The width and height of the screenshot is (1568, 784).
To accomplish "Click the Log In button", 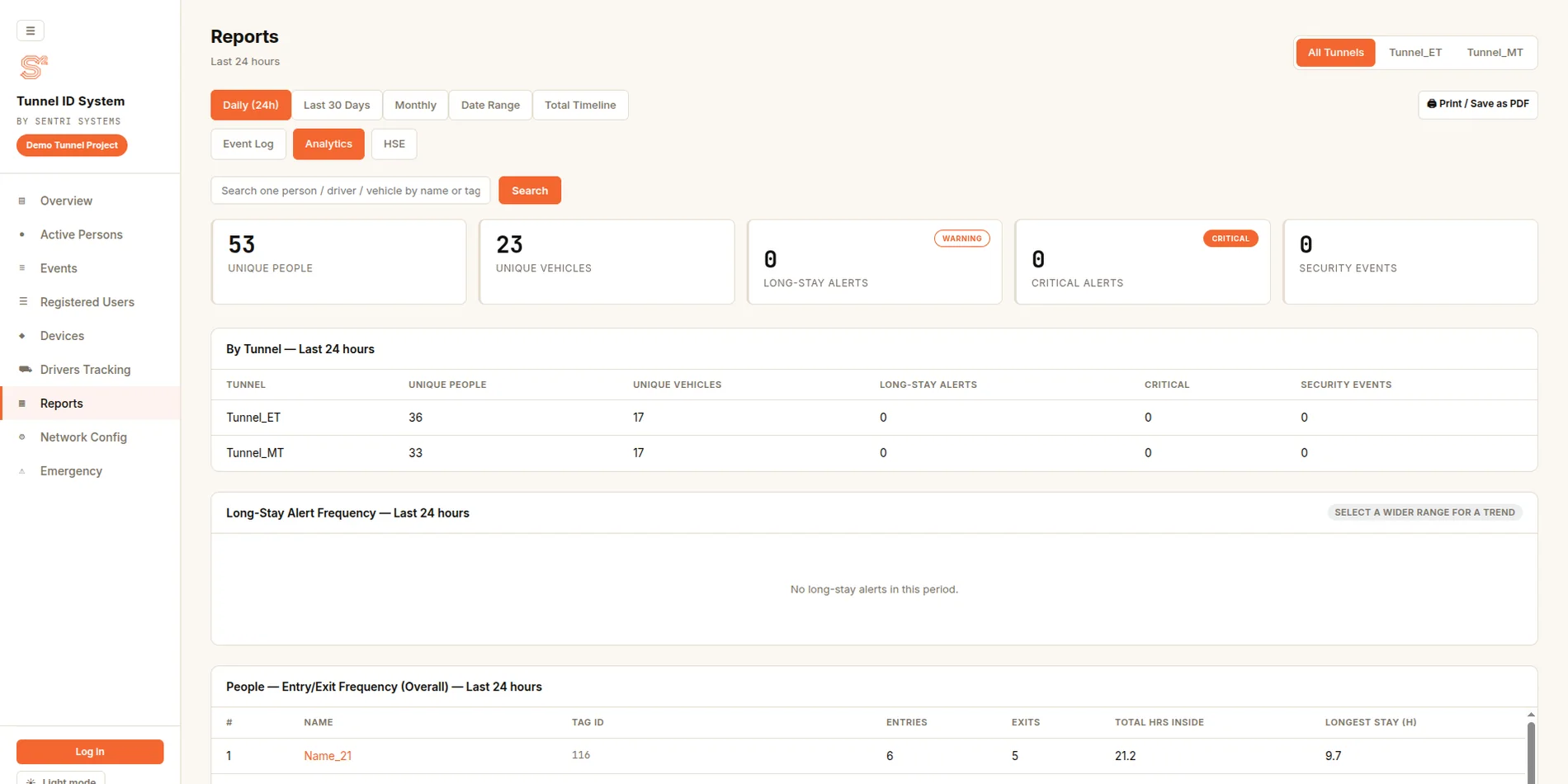I will point(90,752).
